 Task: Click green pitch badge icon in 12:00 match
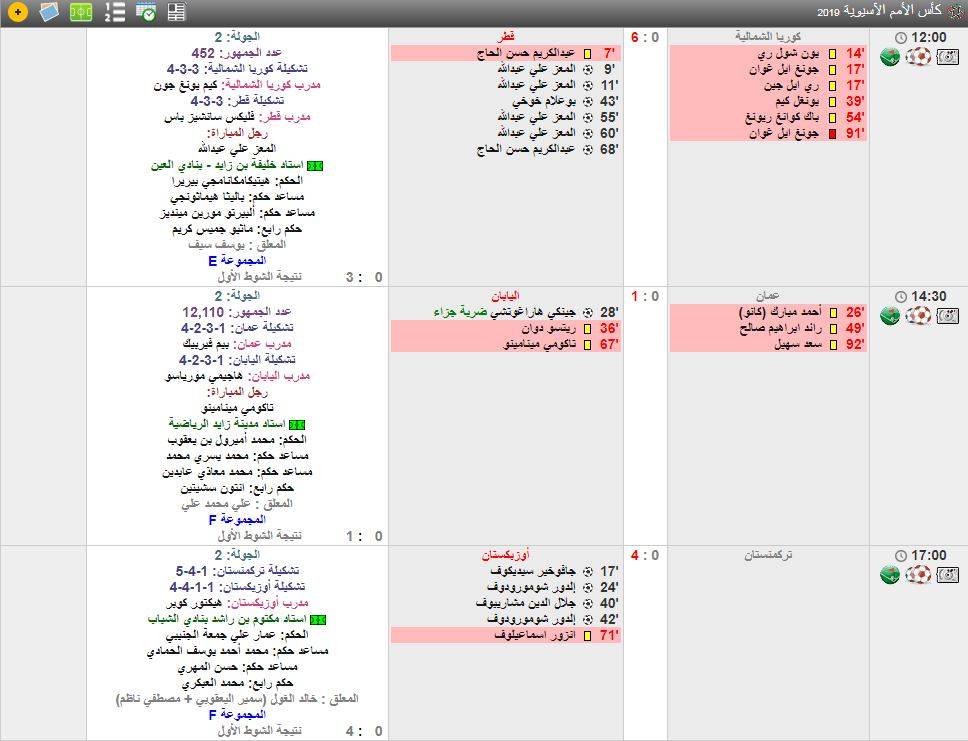890,57
